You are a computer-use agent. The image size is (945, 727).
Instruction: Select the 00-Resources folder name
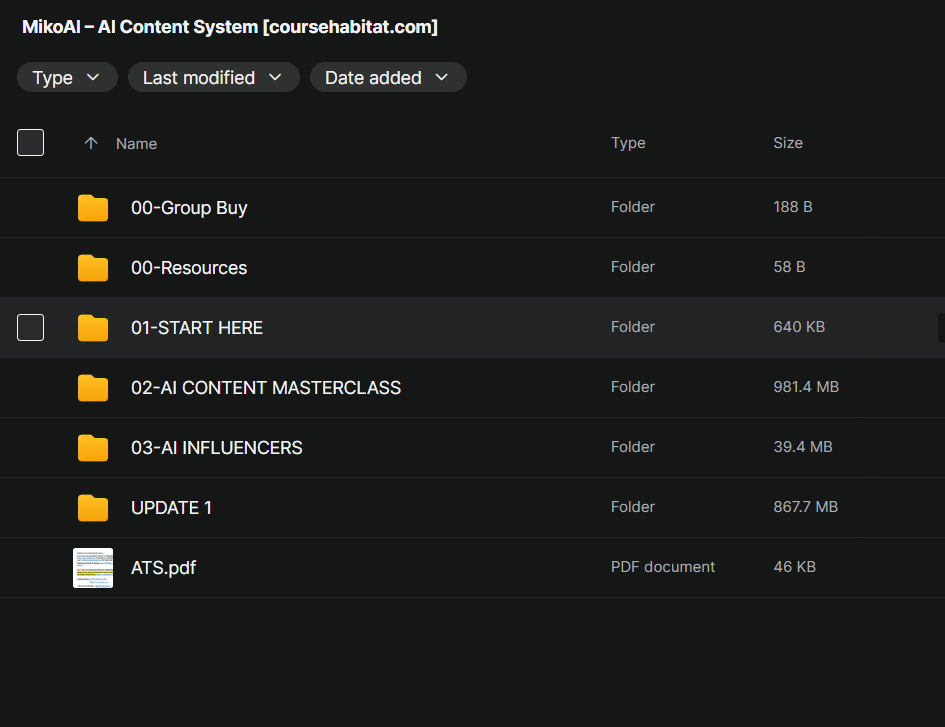click(x=189, y=268)
